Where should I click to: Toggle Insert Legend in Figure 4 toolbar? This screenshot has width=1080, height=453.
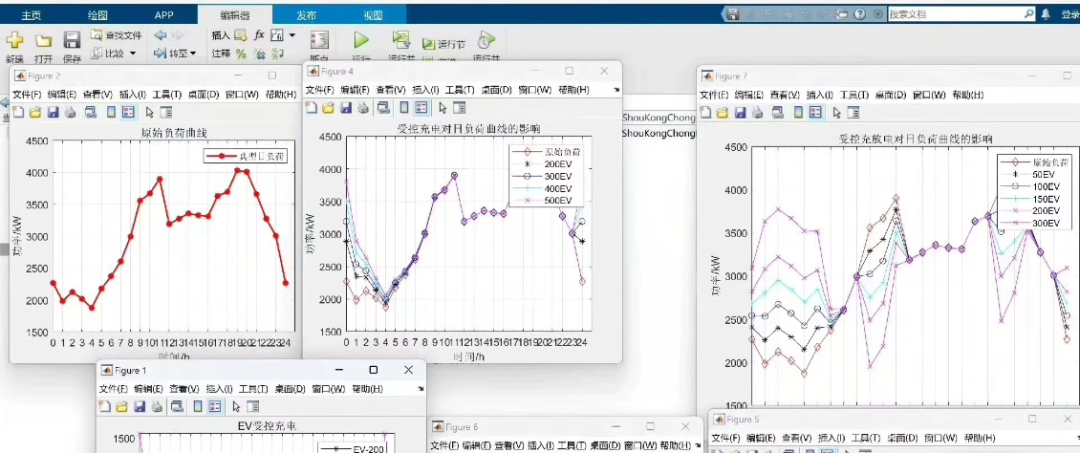422,107
